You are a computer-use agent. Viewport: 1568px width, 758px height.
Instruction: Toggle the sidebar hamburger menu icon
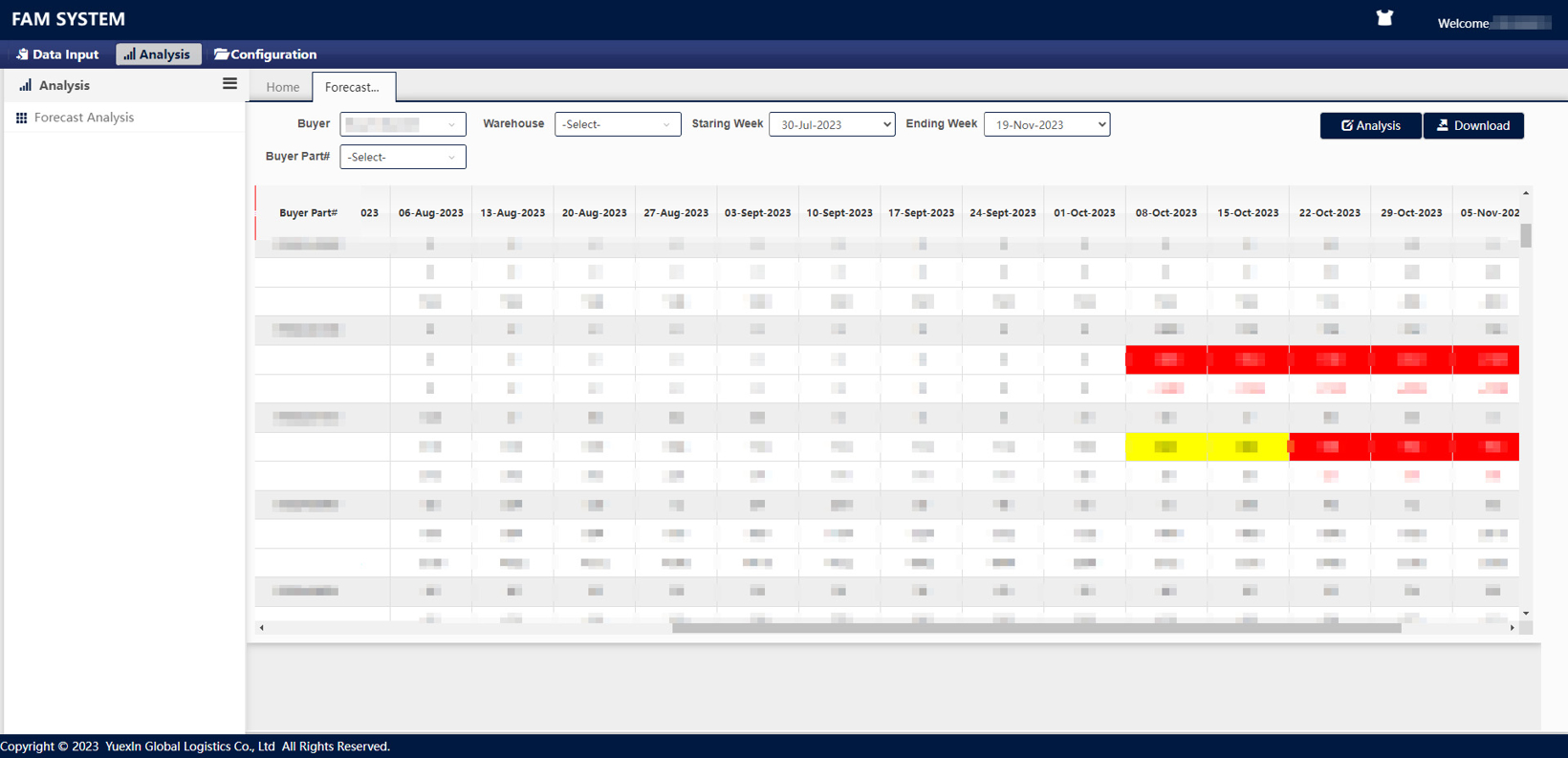click(229, 84)
